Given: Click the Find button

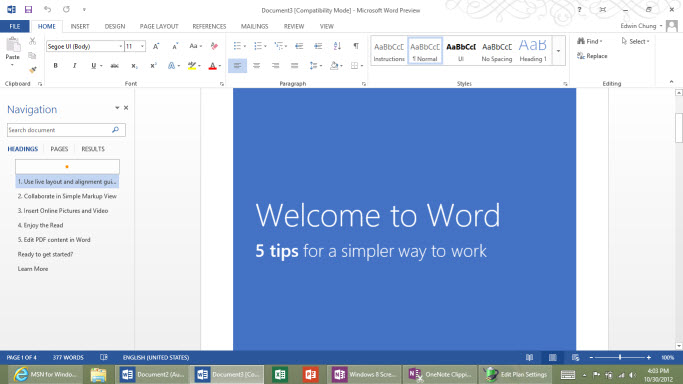Looking at the screenshot, I should (590, 41).
